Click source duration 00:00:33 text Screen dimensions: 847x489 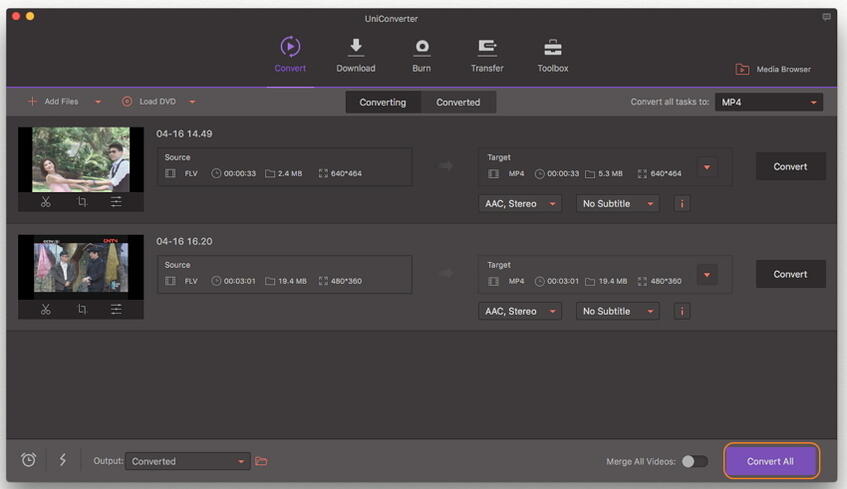pos(240,173)
